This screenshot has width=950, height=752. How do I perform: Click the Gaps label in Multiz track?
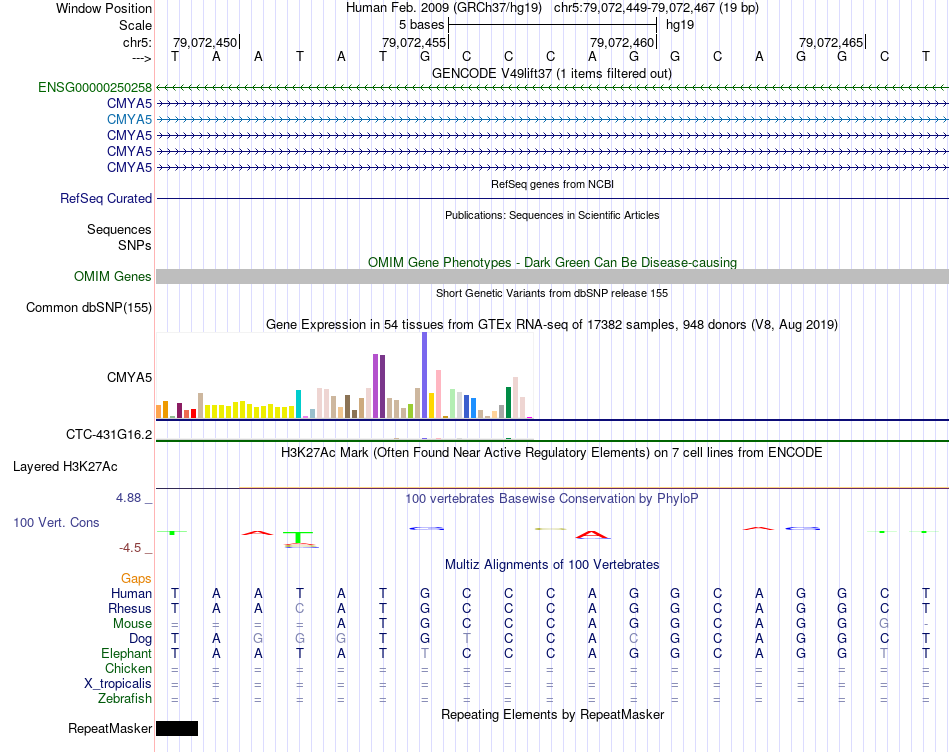(x=136, y=578)
